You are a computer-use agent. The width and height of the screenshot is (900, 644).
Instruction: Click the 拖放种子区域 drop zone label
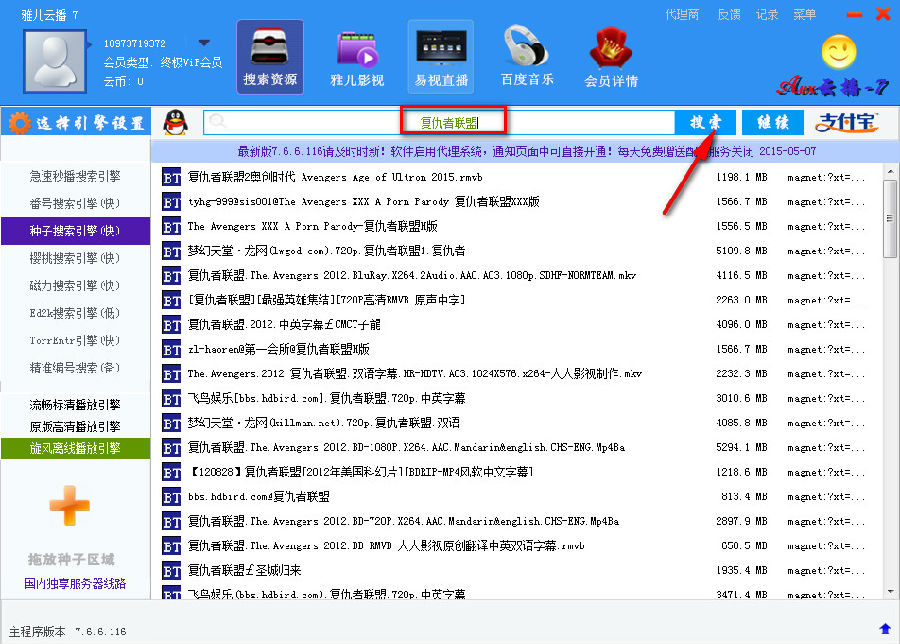pyautogui.click(x=71, y=559)
